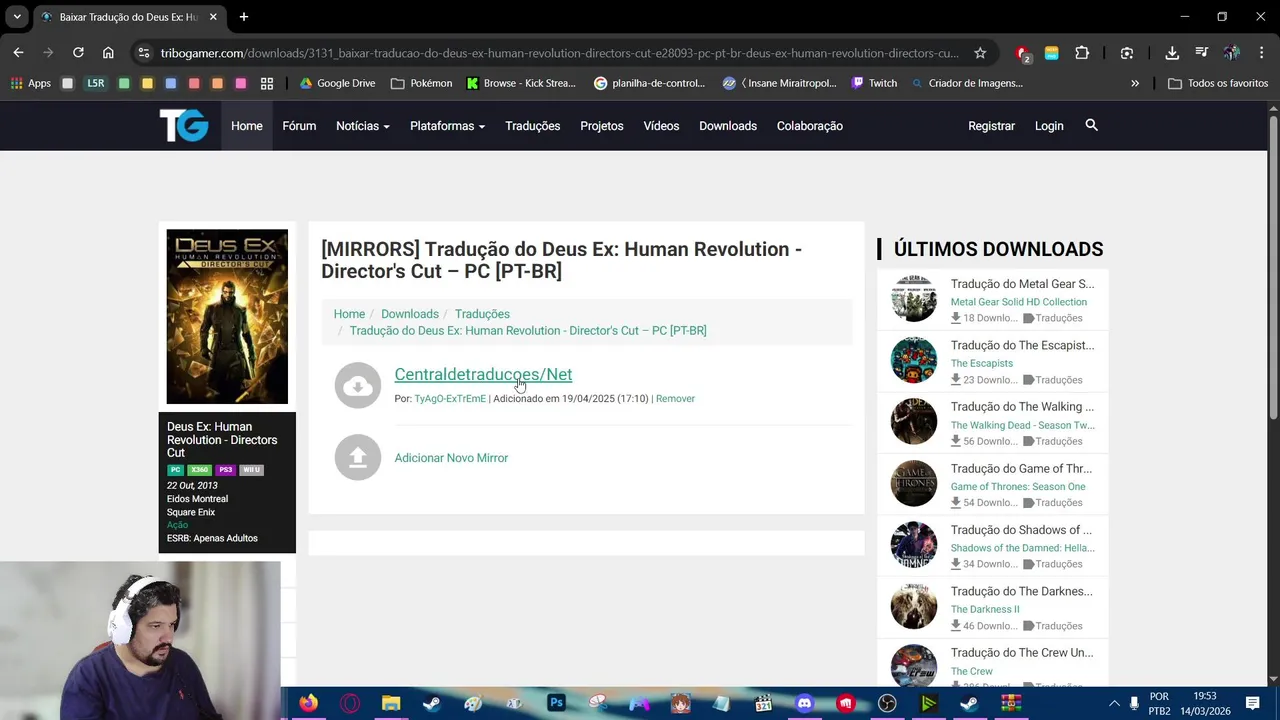Click the Downloads breadcrumb
This screenshot has height=720, width=1280.
pos(410,314)
